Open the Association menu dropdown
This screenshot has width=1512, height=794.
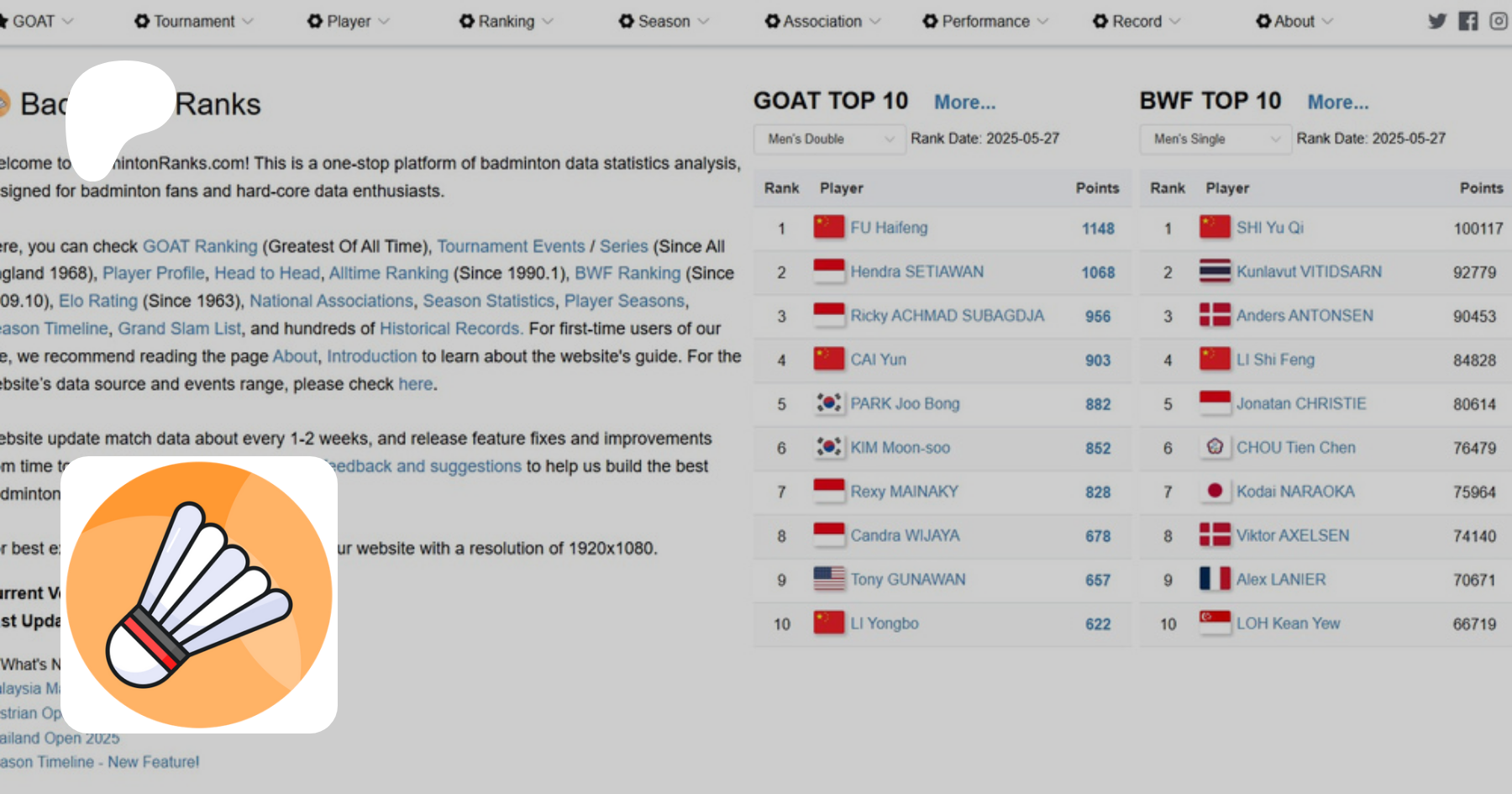(822, 21)
